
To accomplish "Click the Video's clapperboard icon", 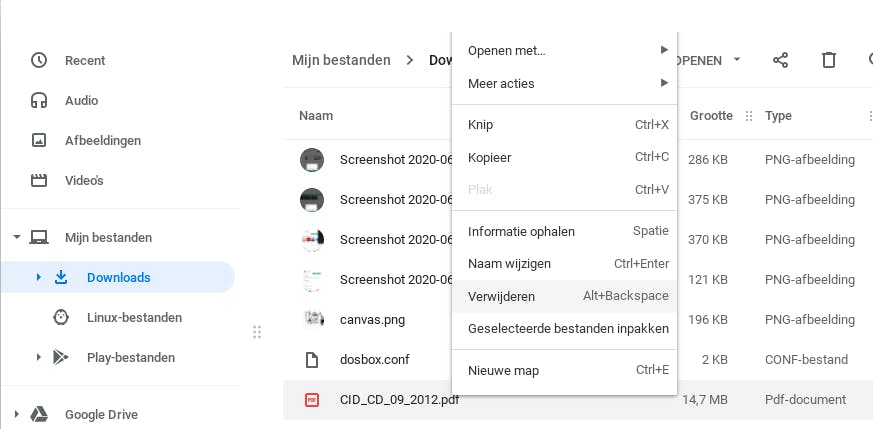I will [x=40, y=181].
